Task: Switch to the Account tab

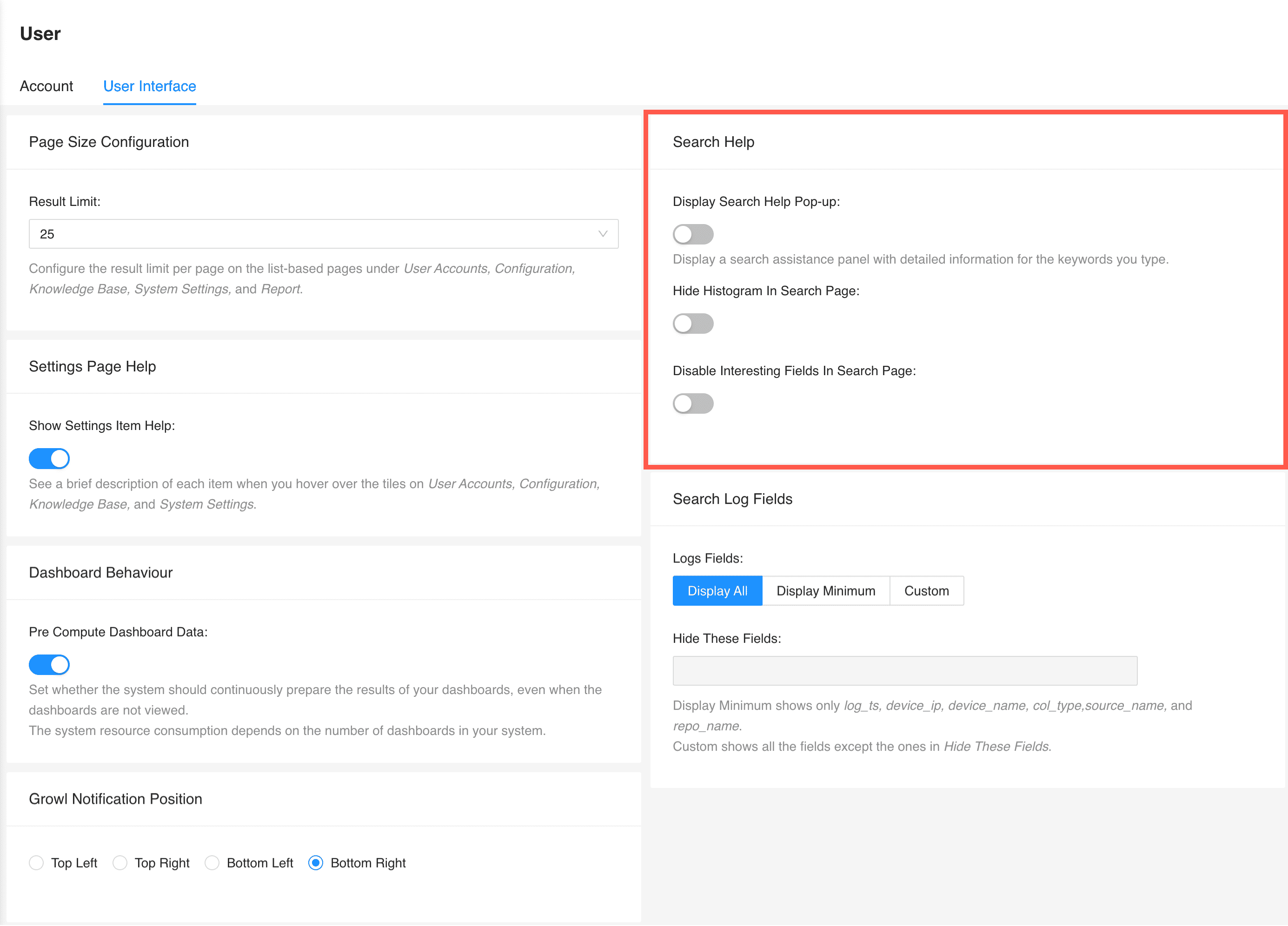Action: [x=46, y=86]
